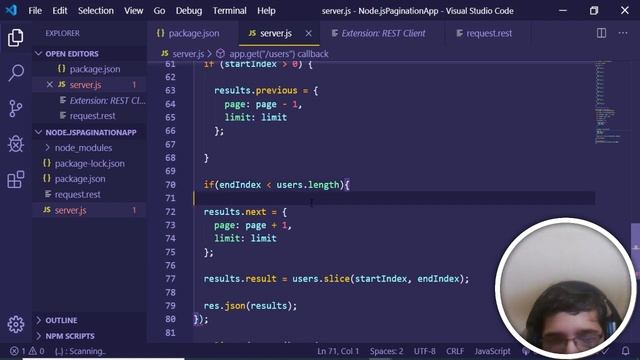
Task: Open the Edit menu
Action: [x=60, y=11]
